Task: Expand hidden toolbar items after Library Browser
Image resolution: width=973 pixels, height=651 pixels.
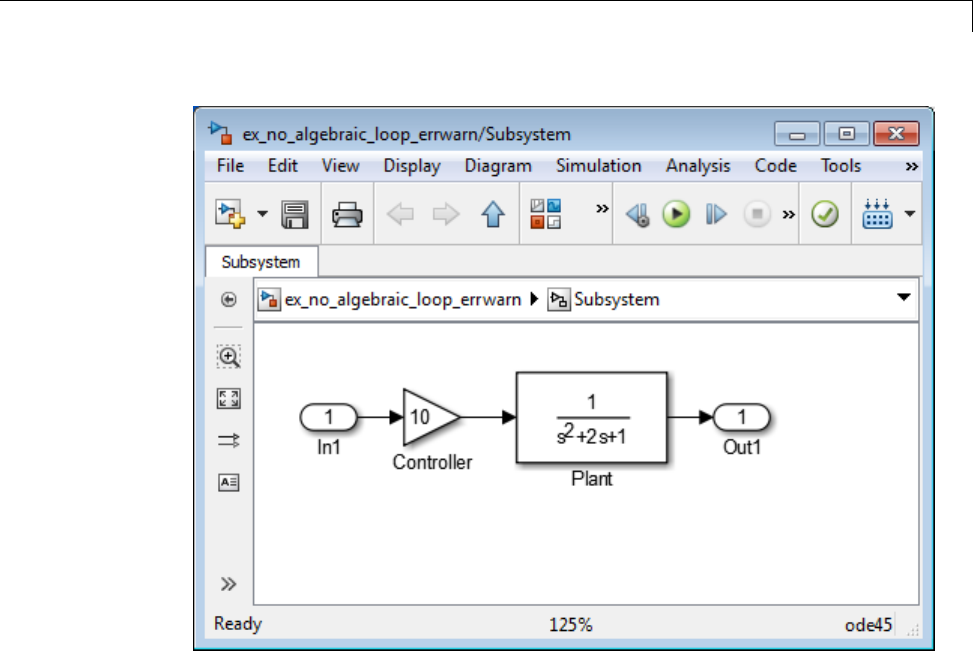Action: pyautogui.click(x=602, y=209)
